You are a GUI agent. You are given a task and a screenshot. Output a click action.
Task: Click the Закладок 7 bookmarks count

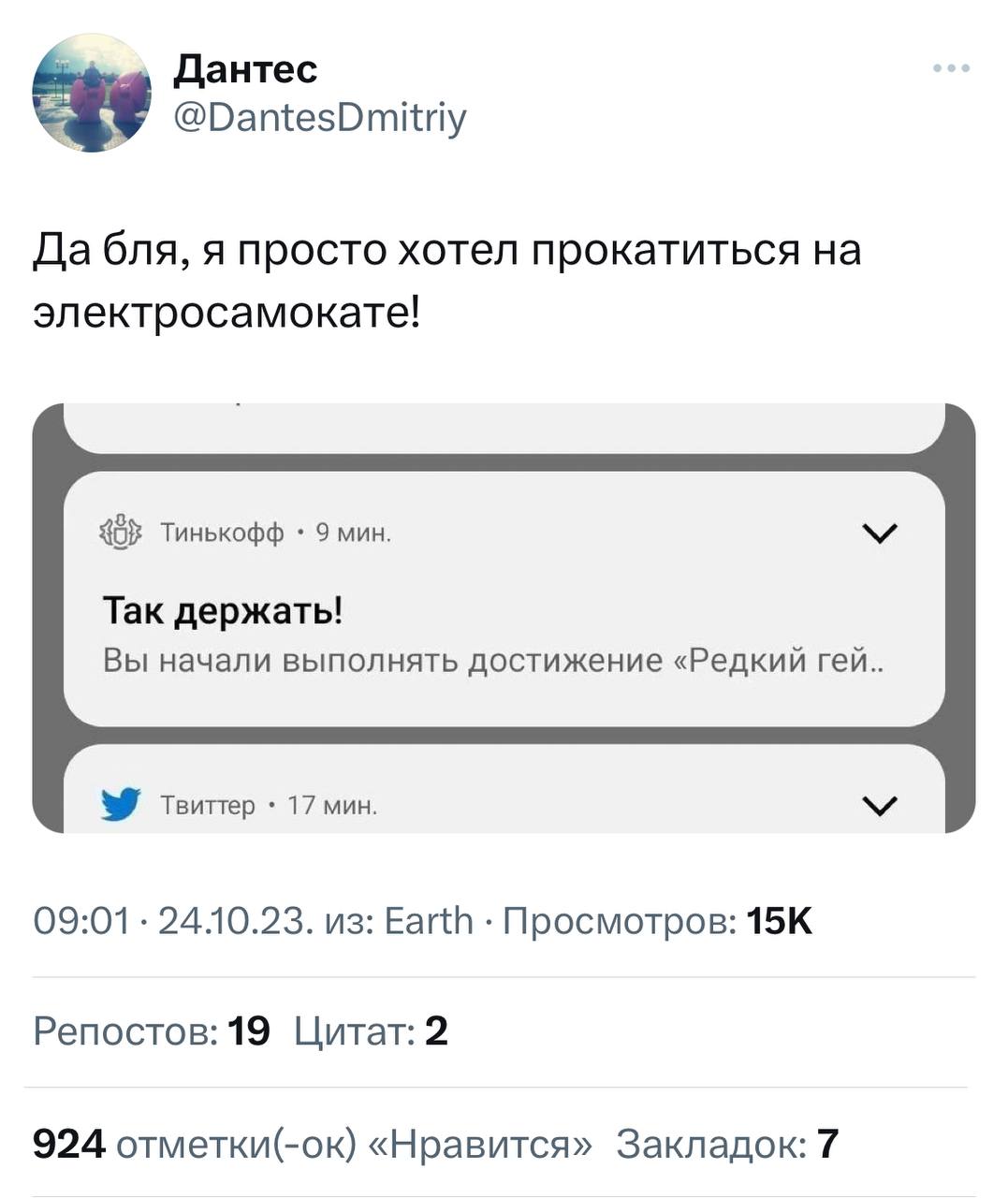(727, 1144)
